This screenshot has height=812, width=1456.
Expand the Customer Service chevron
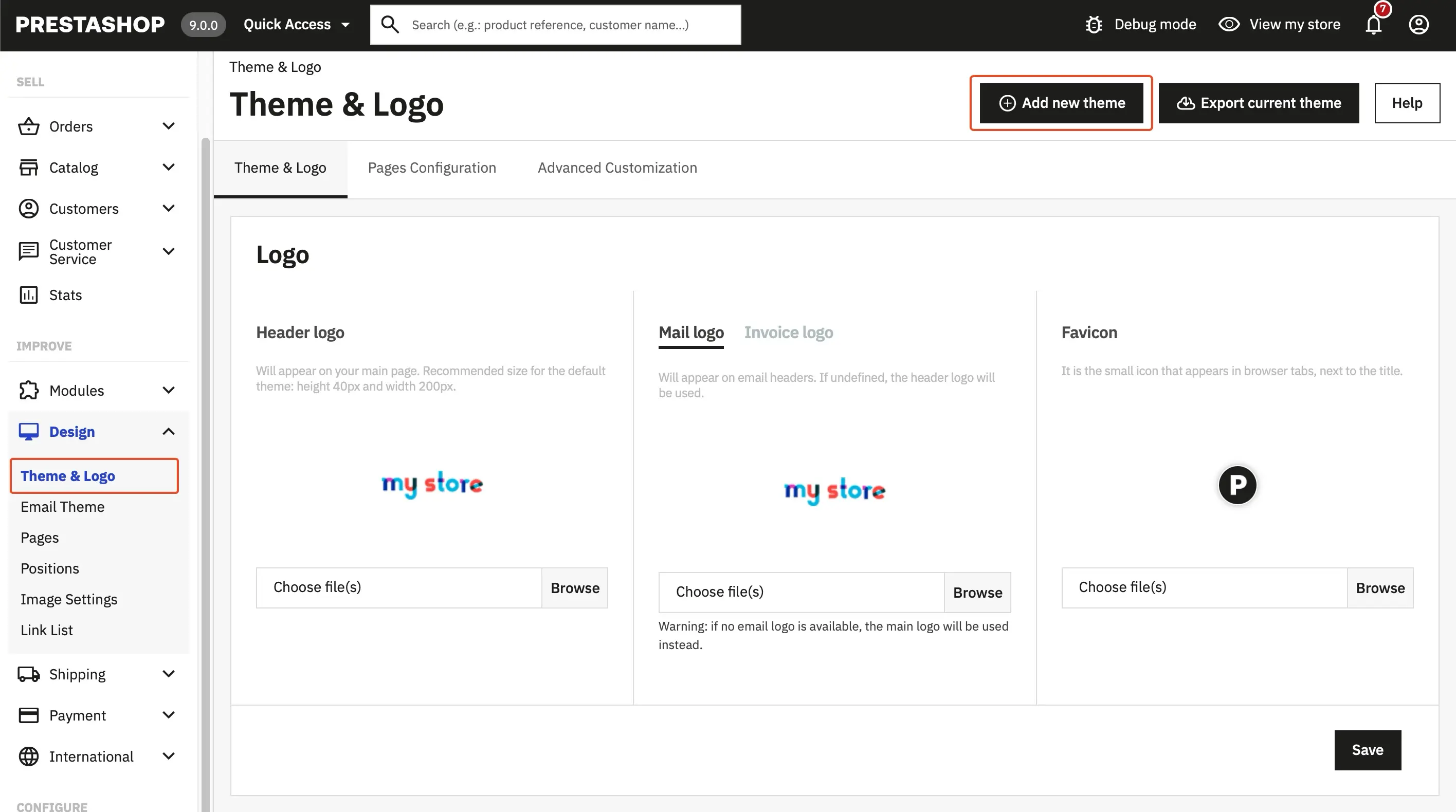tap(169, 251)
